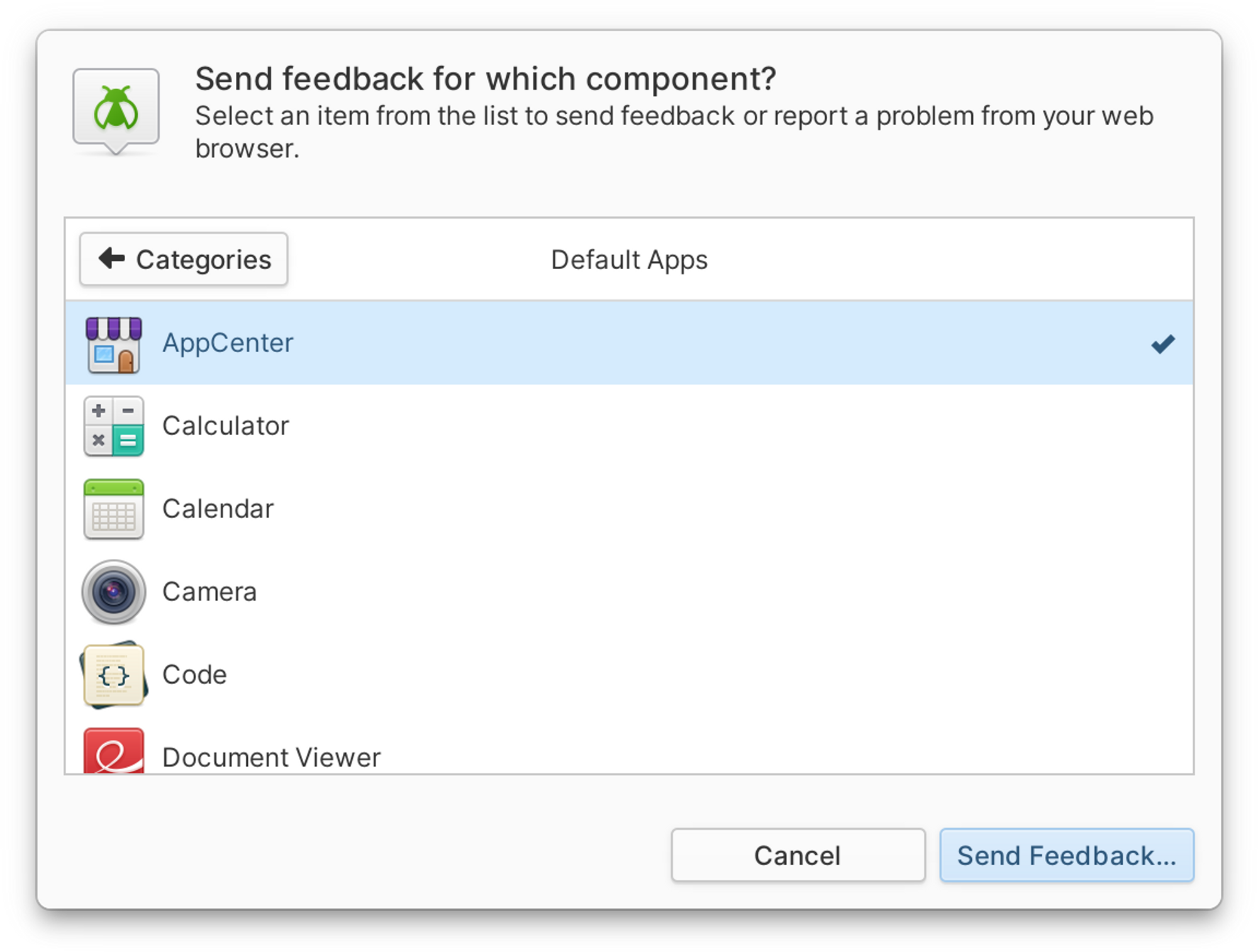Pick Code as feedback component
Viewport: 1258px width, 952px height.
point(629,675)
